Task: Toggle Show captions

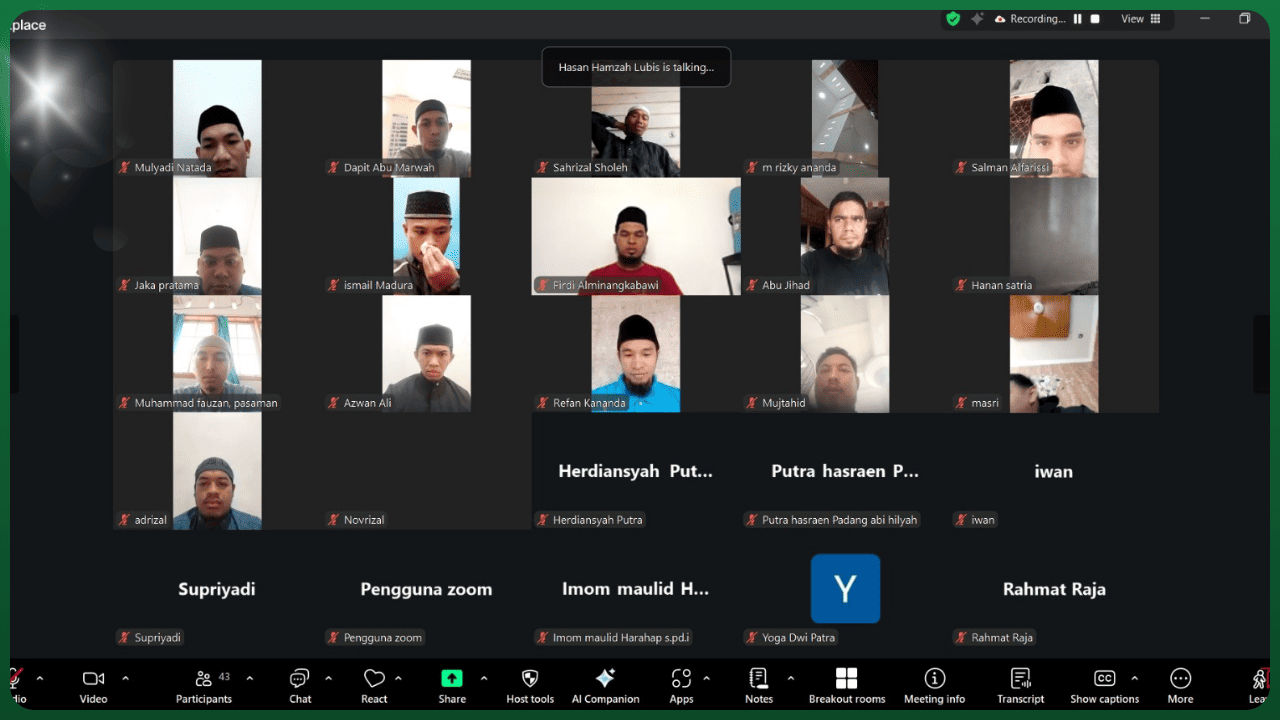Action: (1104, 686)
